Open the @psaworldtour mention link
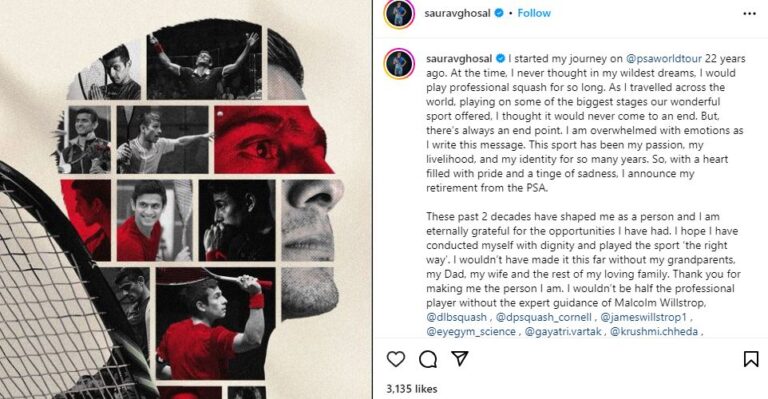The height and width of the screenshot is (399, 768). tap(664, 59)
